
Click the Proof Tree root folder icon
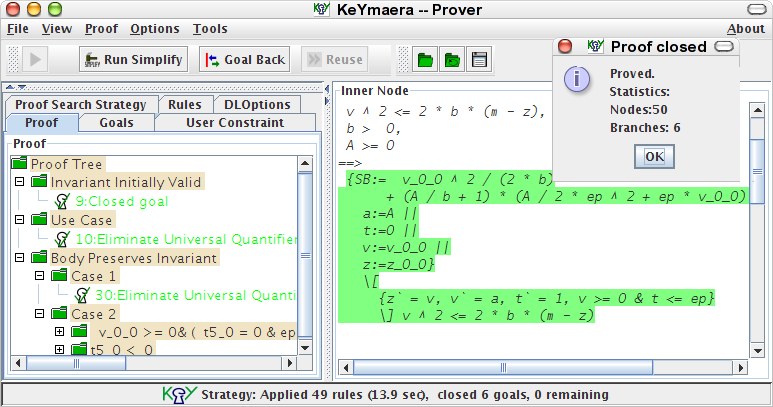click(x=19, y=163)
